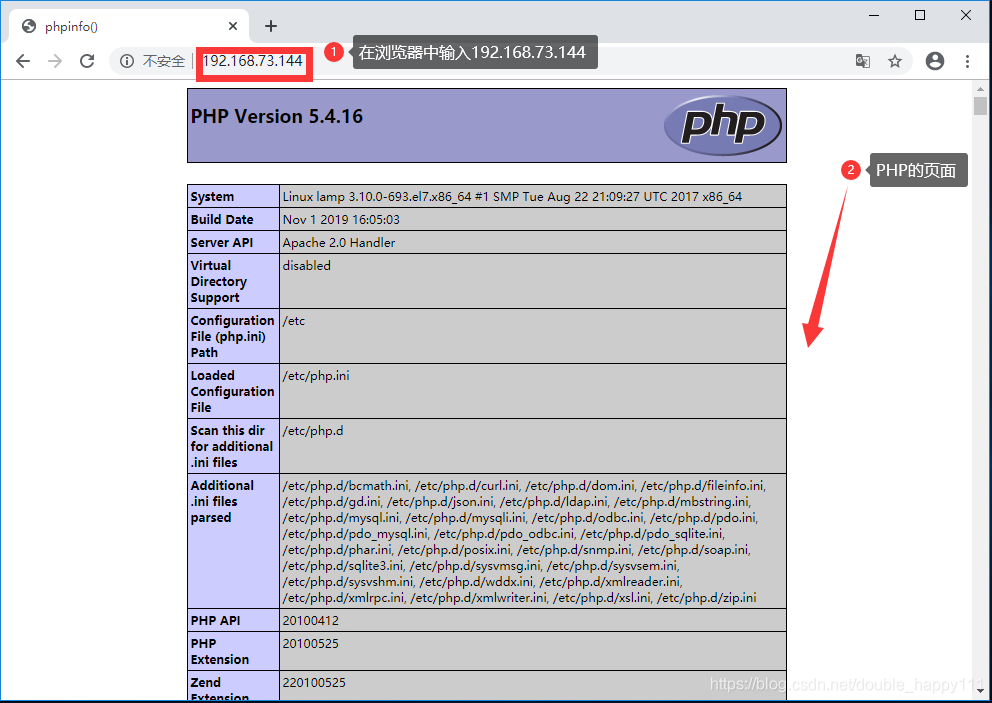992x703 pixels.
Task: Bookmark this page with the star
Action: click(x=895, y=61)
